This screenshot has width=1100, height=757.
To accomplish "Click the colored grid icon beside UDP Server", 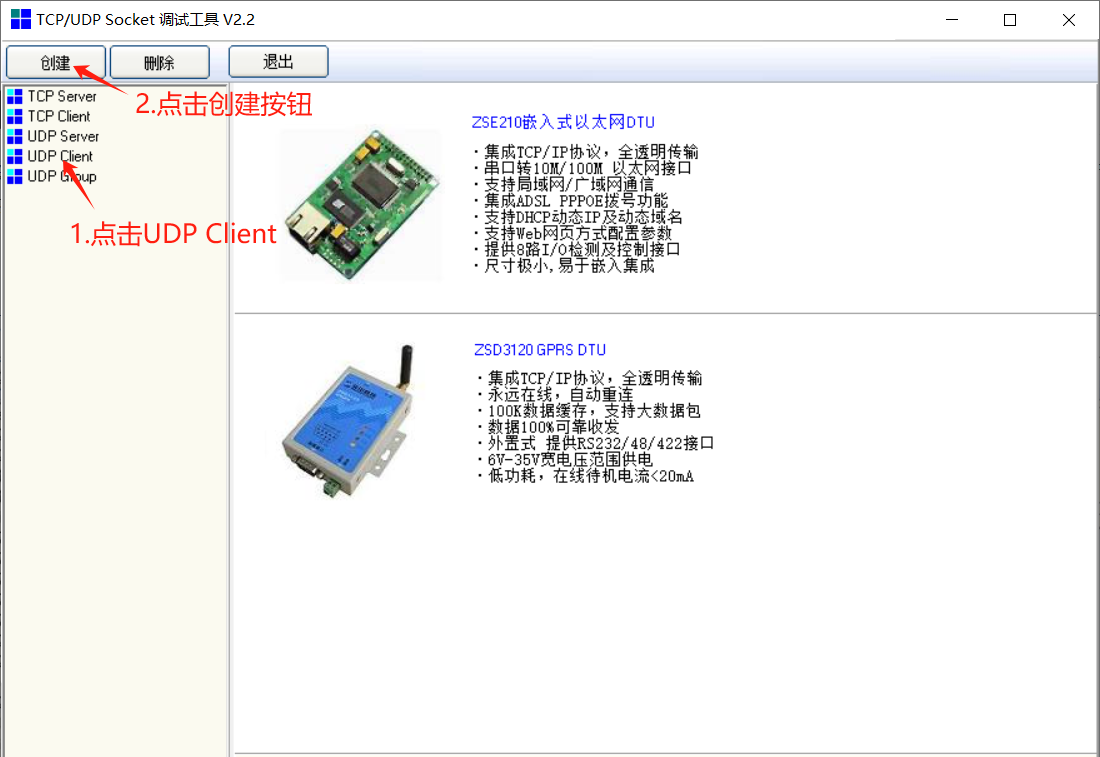I will pyautogui.click(x=14, y=136).
